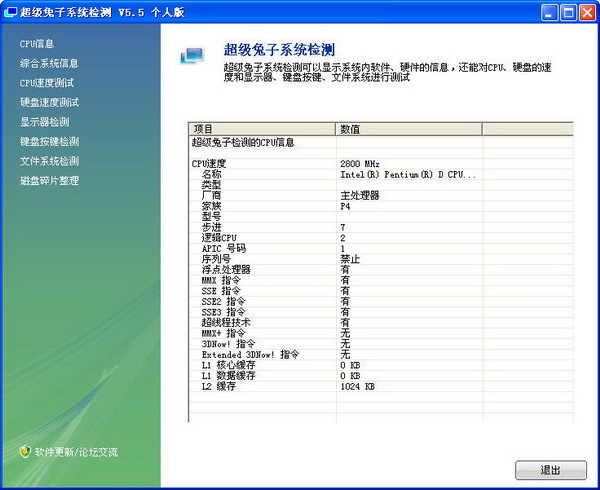Screen dimensions: 600x490
Task: Click the P4 value
Action: (x=345, y=206)
